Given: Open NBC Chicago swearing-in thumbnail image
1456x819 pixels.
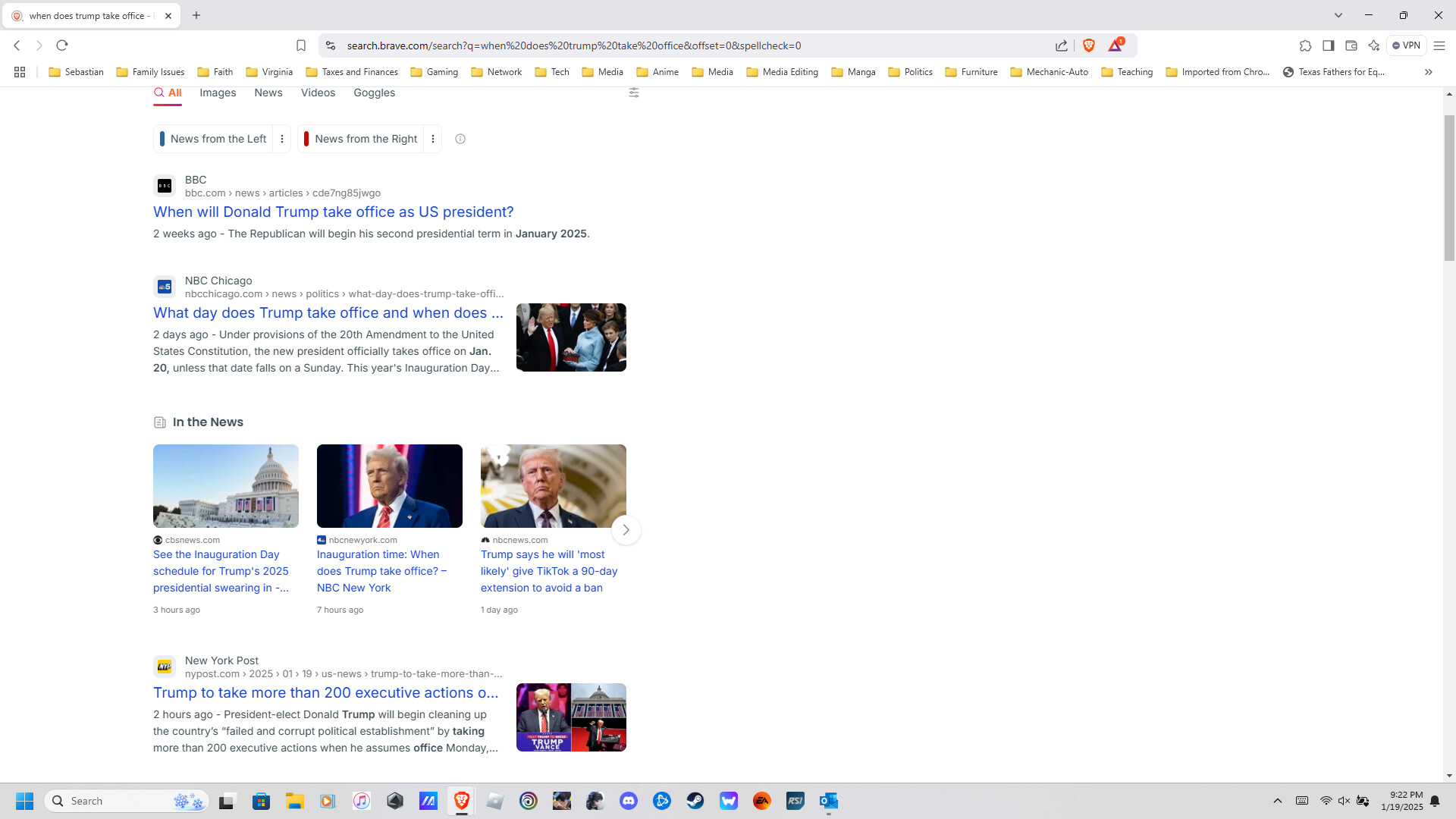Looking at the screenshot, I should 571,337.
